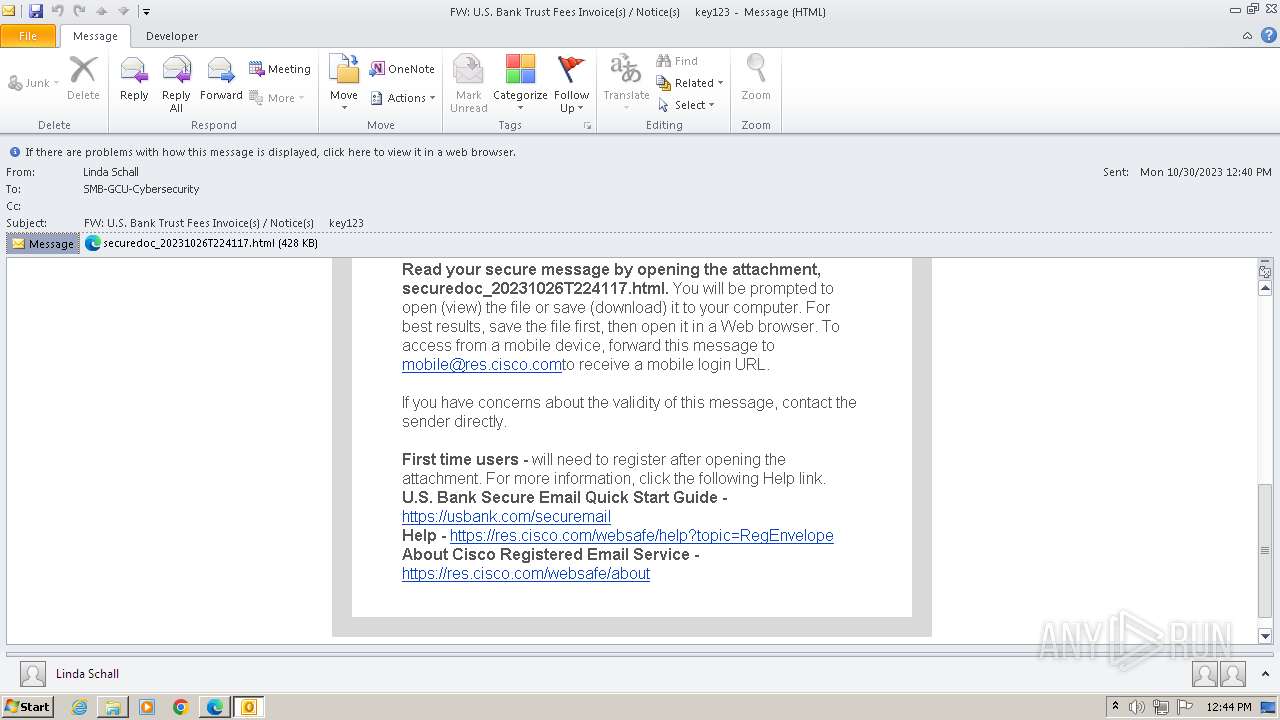
Task: Switch to the Message ribbon tab
Action: 95,36
